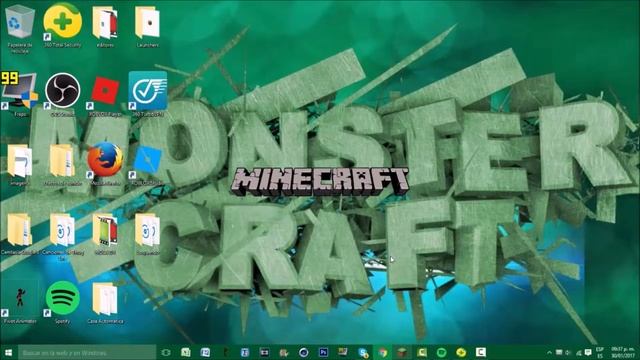Open the volume control in system tray
Image resolution: width=640 pixels, height=360 pixels.
[569, 353]
